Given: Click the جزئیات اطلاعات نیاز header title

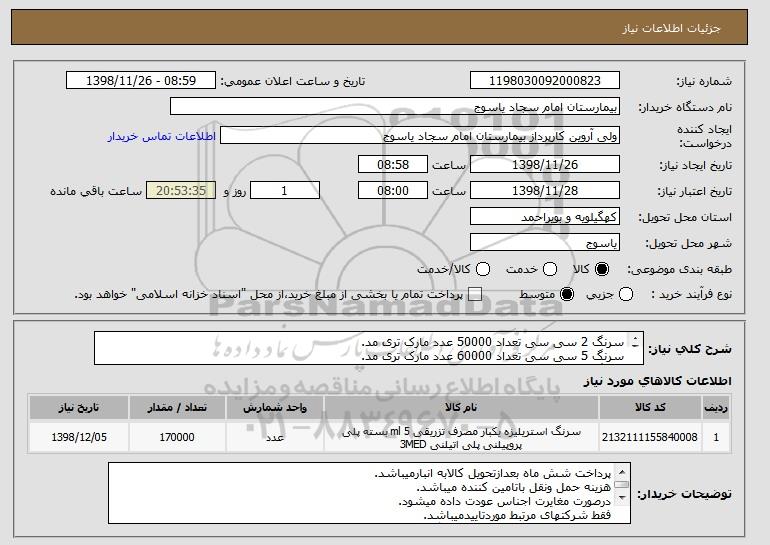Looking at the screenshot, I should point(671,28).
